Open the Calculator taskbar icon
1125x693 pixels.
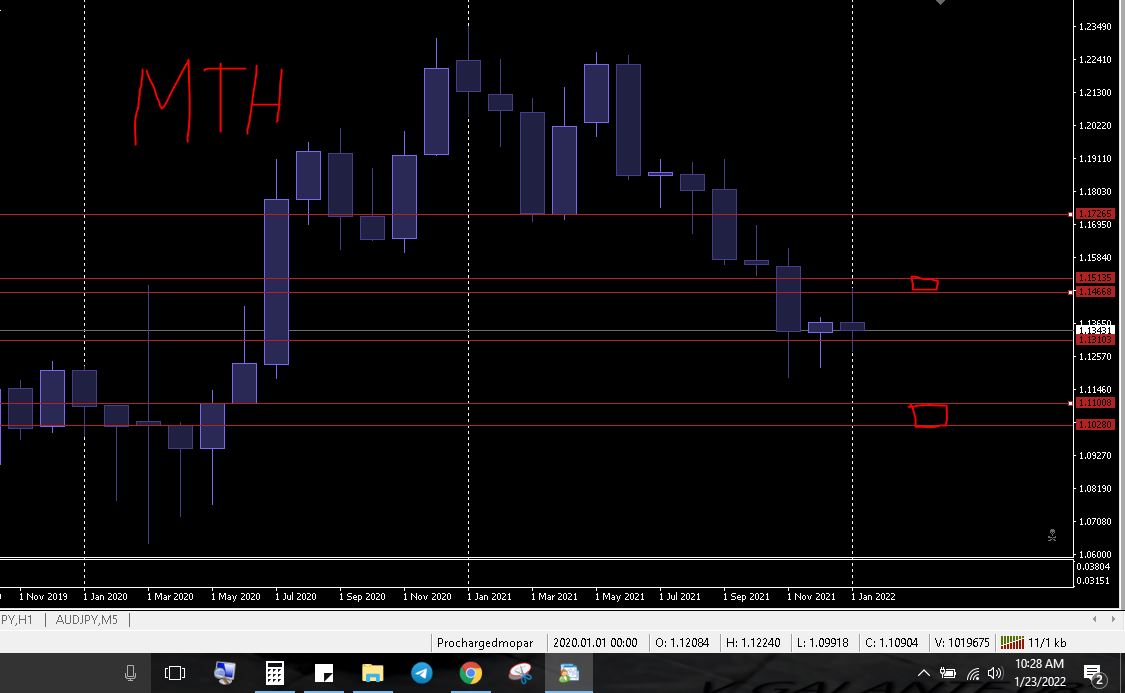[x=275, y=673]
